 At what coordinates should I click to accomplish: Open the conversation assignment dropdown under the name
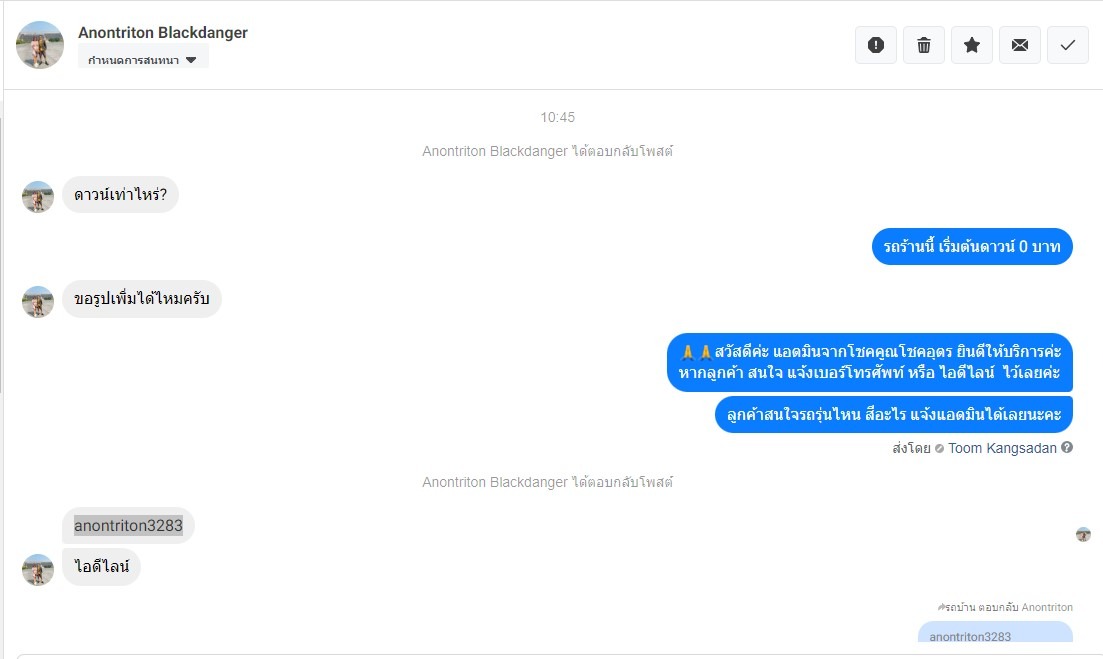click(143, 59)
